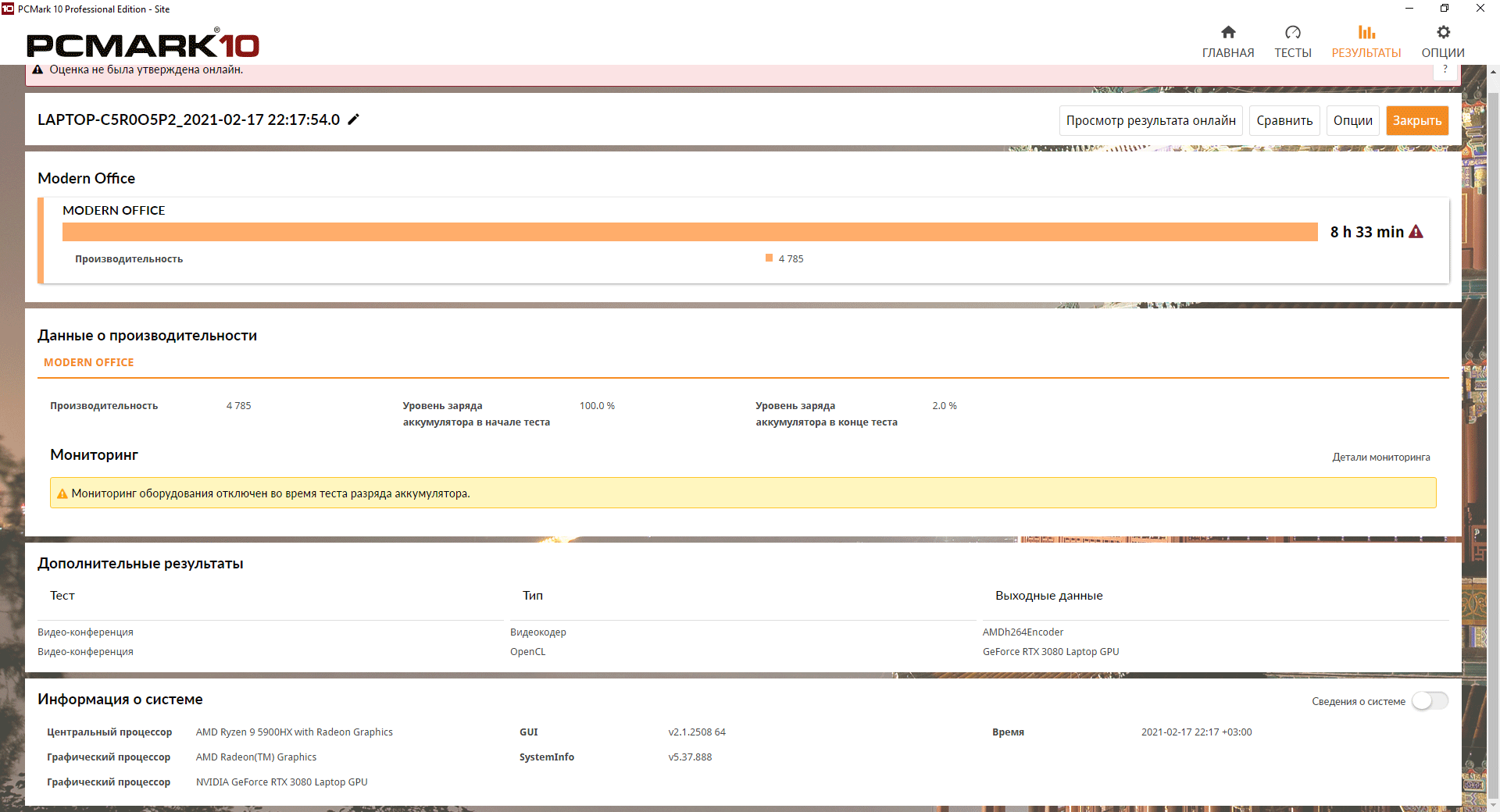
Task: Restore down the PCMark 10 window
Action: pyautogui.click(x=1445, y=9)
